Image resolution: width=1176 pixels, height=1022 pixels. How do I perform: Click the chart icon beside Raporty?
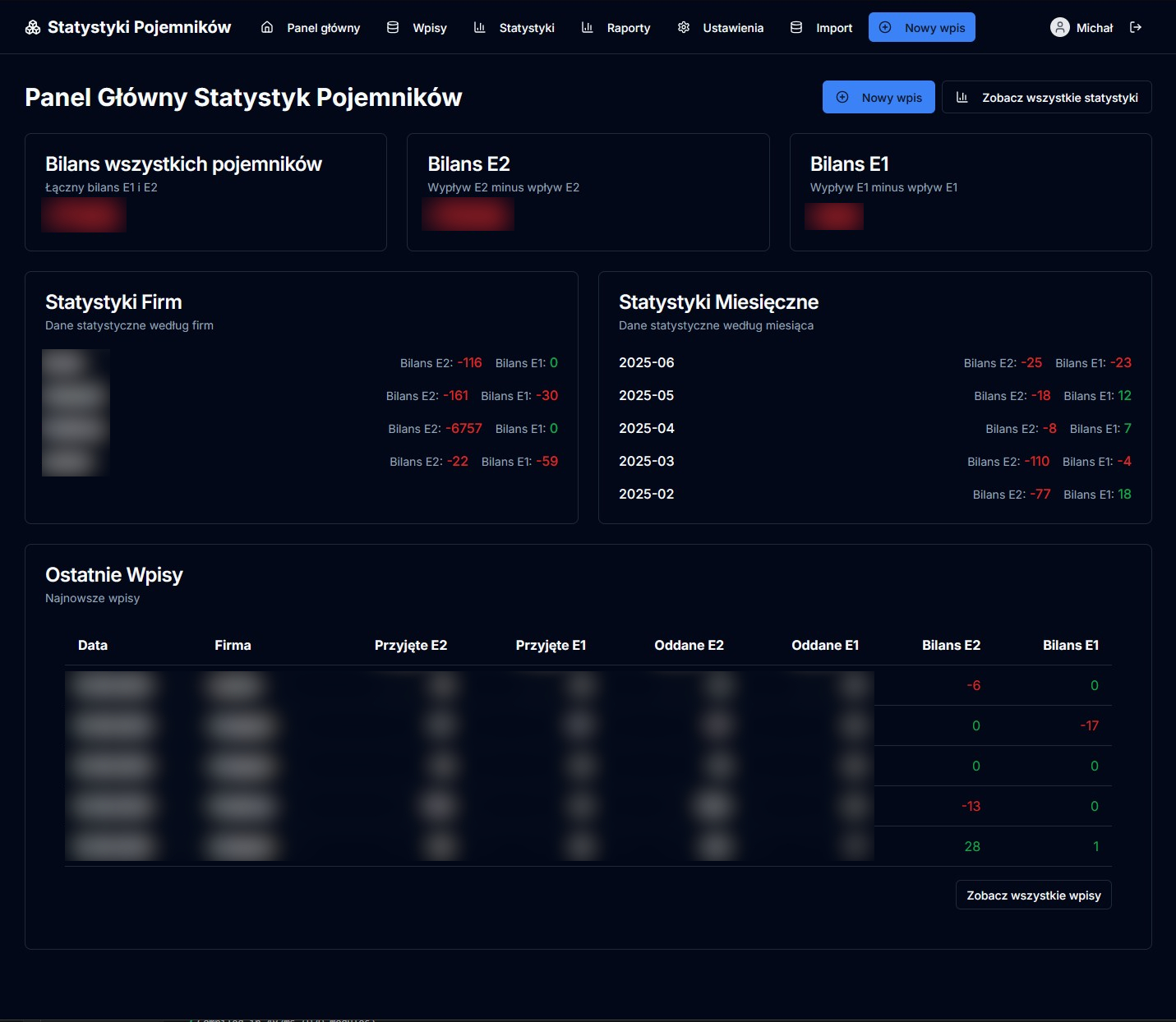click(587, 27)
